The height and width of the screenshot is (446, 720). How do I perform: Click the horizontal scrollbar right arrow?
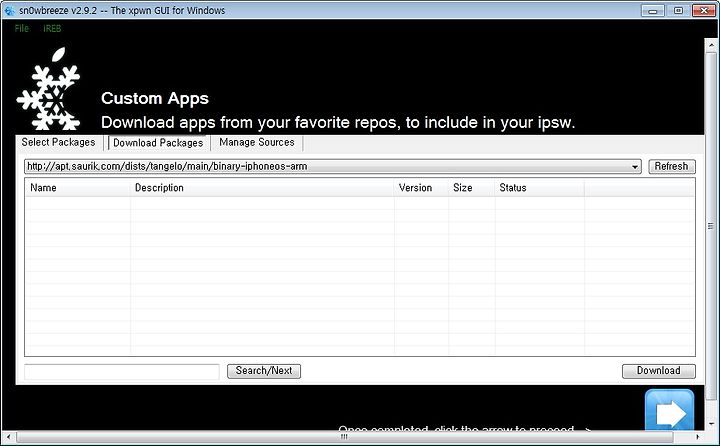point(698,437)
